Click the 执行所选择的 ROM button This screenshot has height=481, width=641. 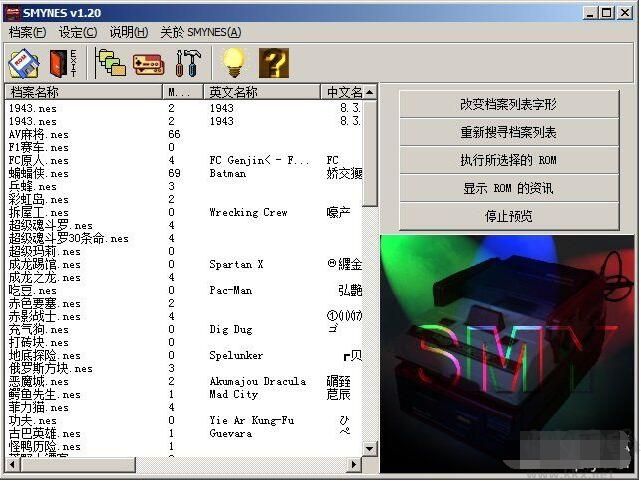(x=509, y=160)
